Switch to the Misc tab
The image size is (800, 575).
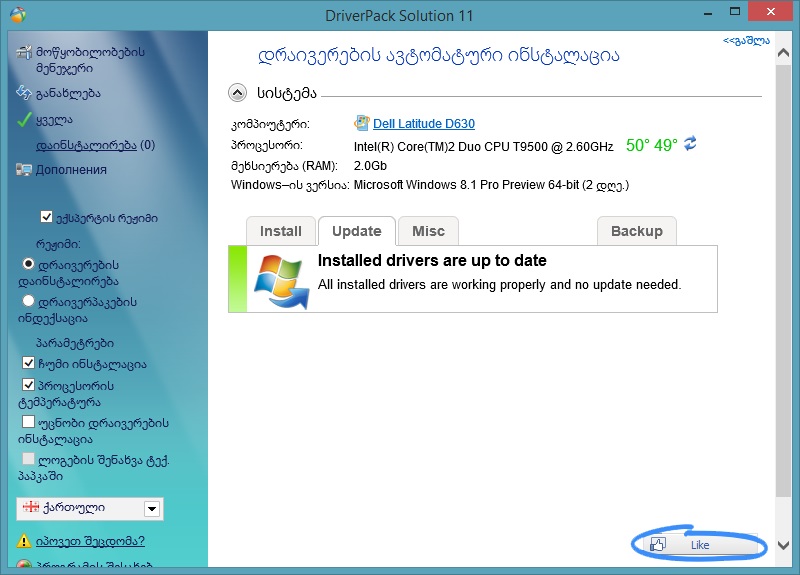click(428, 231)
